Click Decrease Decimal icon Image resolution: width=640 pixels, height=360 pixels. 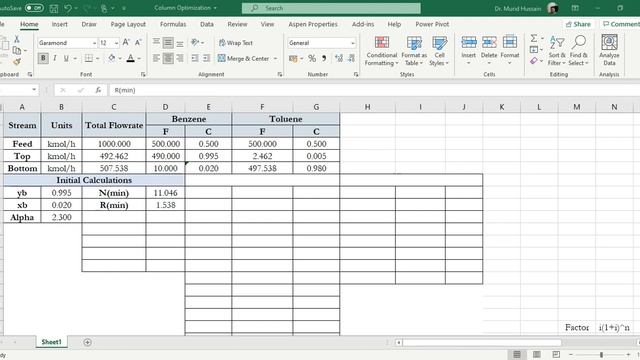point(351,58)
